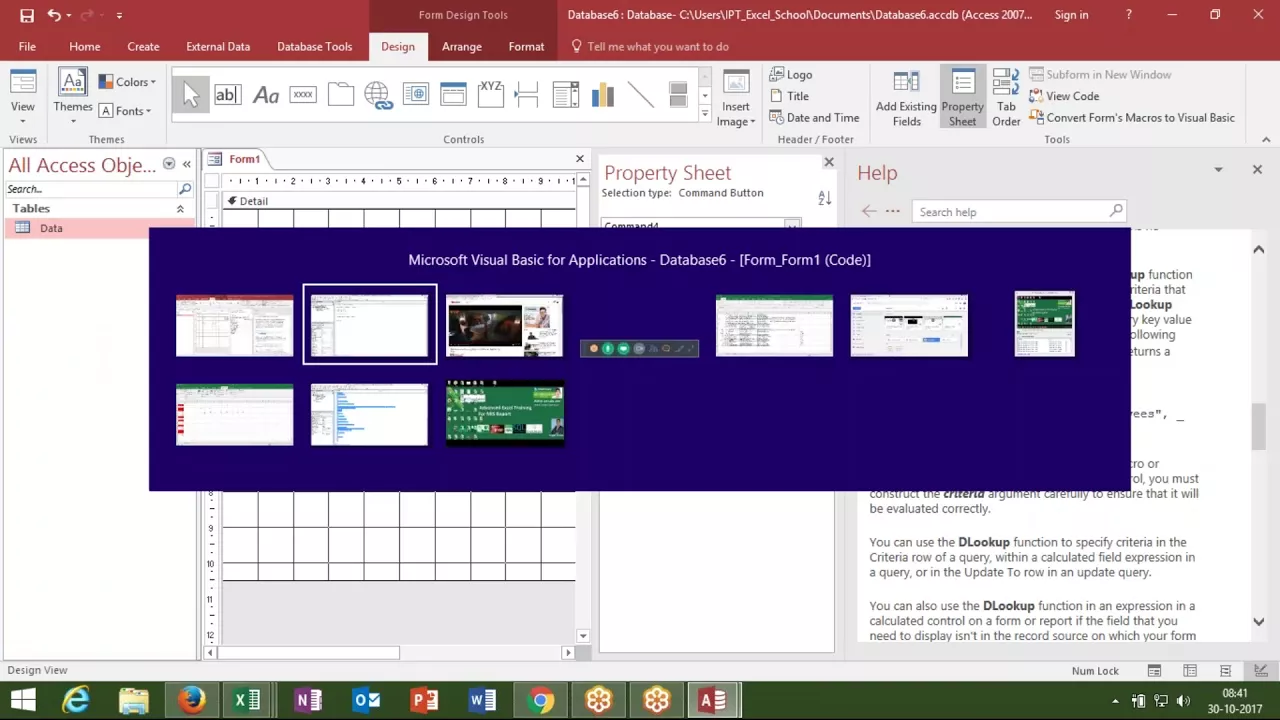Go back in the Help pane
Image resolution: width=1280 pixels, height=720 pixels.
[868, 211]
